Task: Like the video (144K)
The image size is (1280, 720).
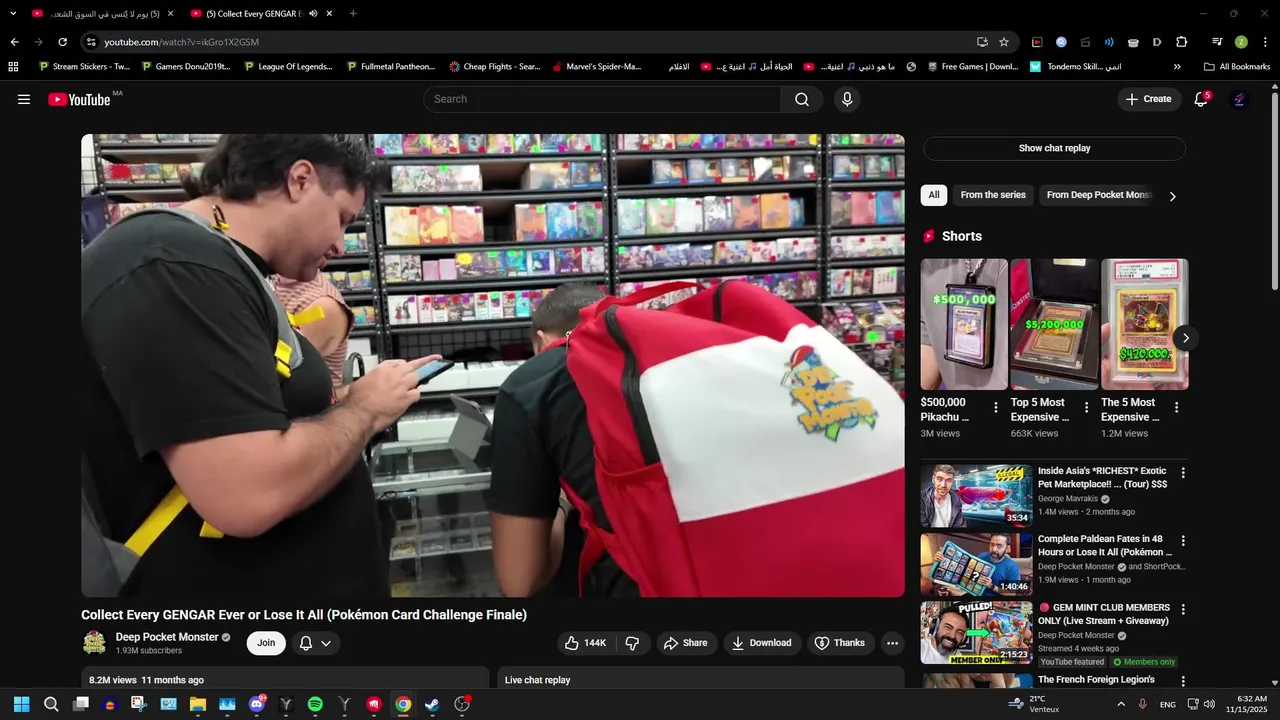Action: coord(586,643)
